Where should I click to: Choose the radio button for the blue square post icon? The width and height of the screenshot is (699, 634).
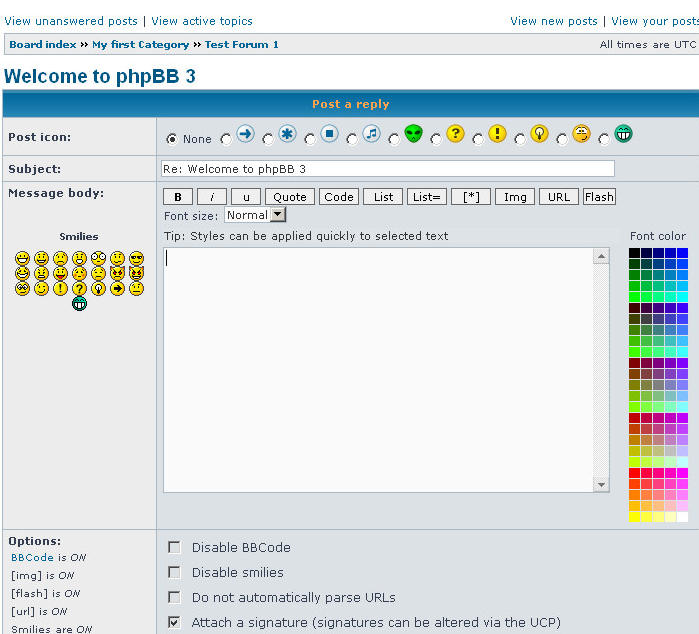pos(310,140)
